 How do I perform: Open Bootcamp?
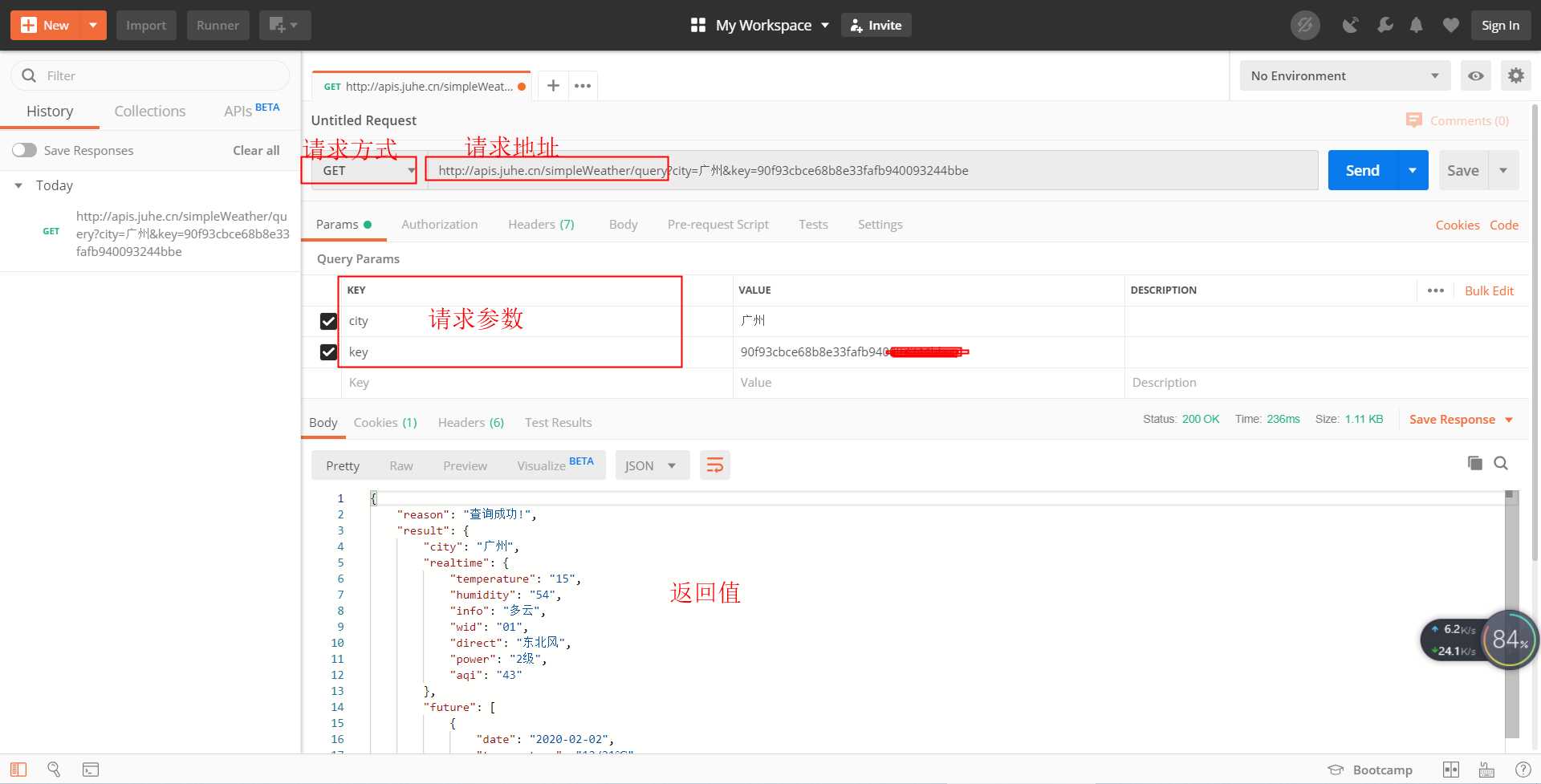tap(1370, 770)
